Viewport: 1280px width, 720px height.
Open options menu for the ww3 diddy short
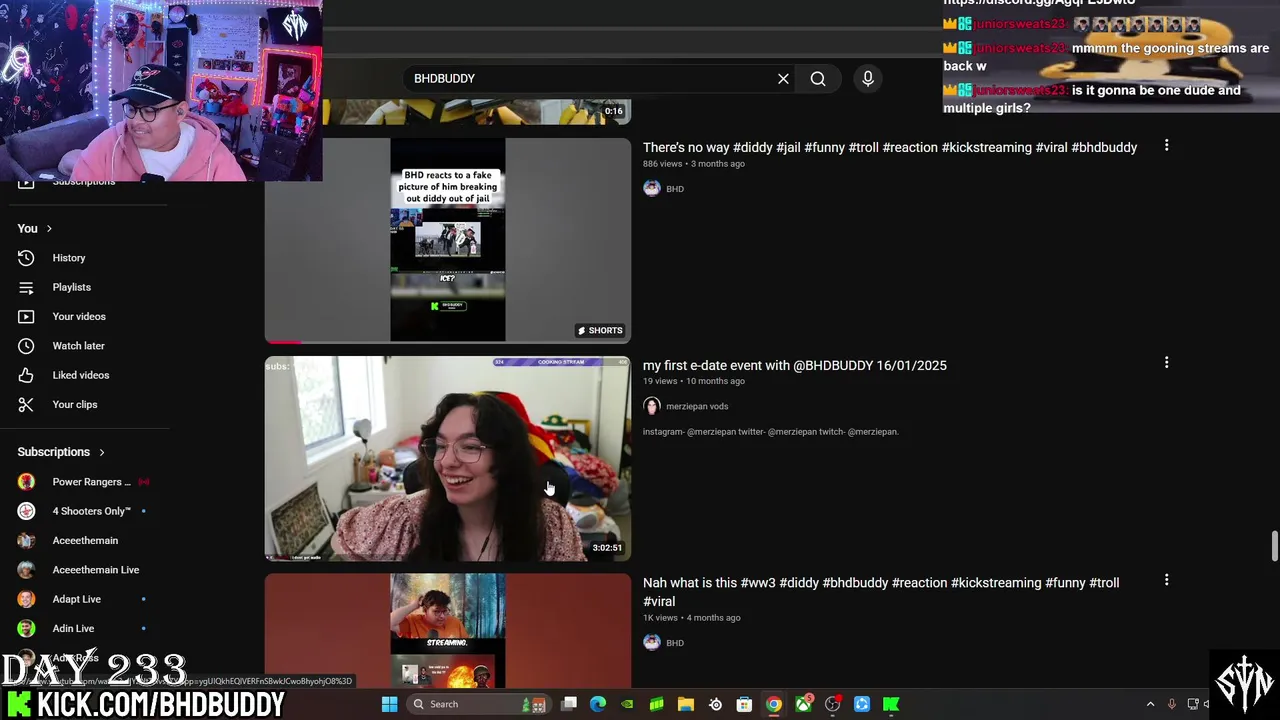click(x=1166, y=580)
